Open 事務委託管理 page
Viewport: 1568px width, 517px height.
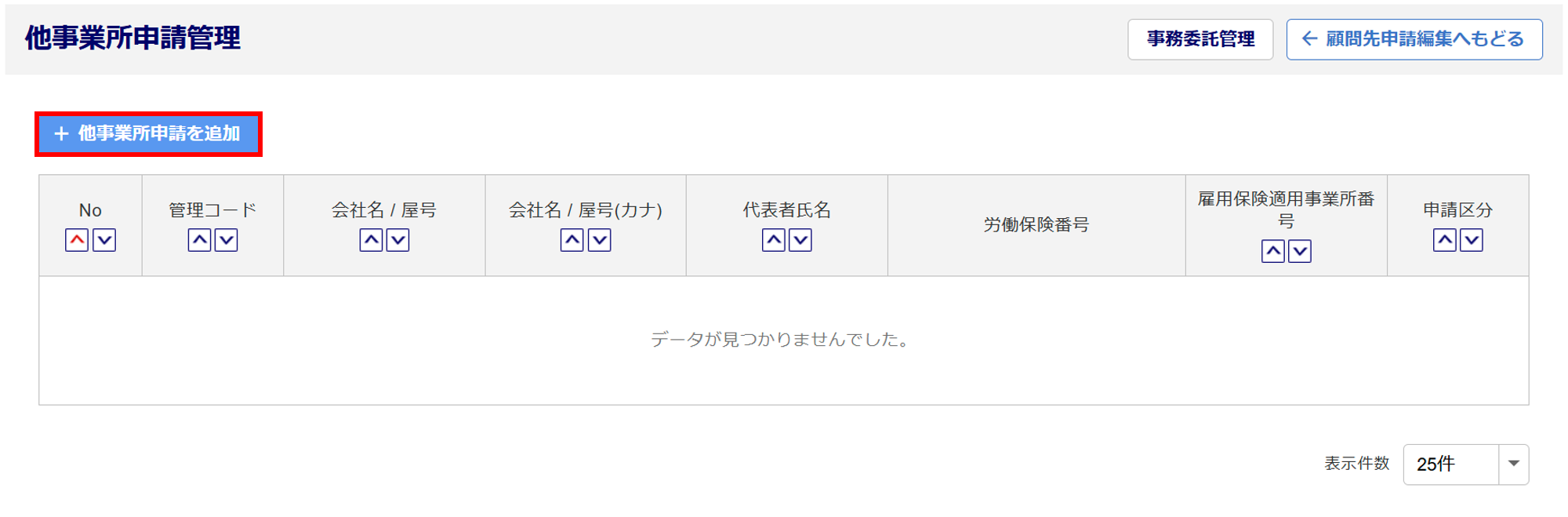click(x=1200, y=39)
